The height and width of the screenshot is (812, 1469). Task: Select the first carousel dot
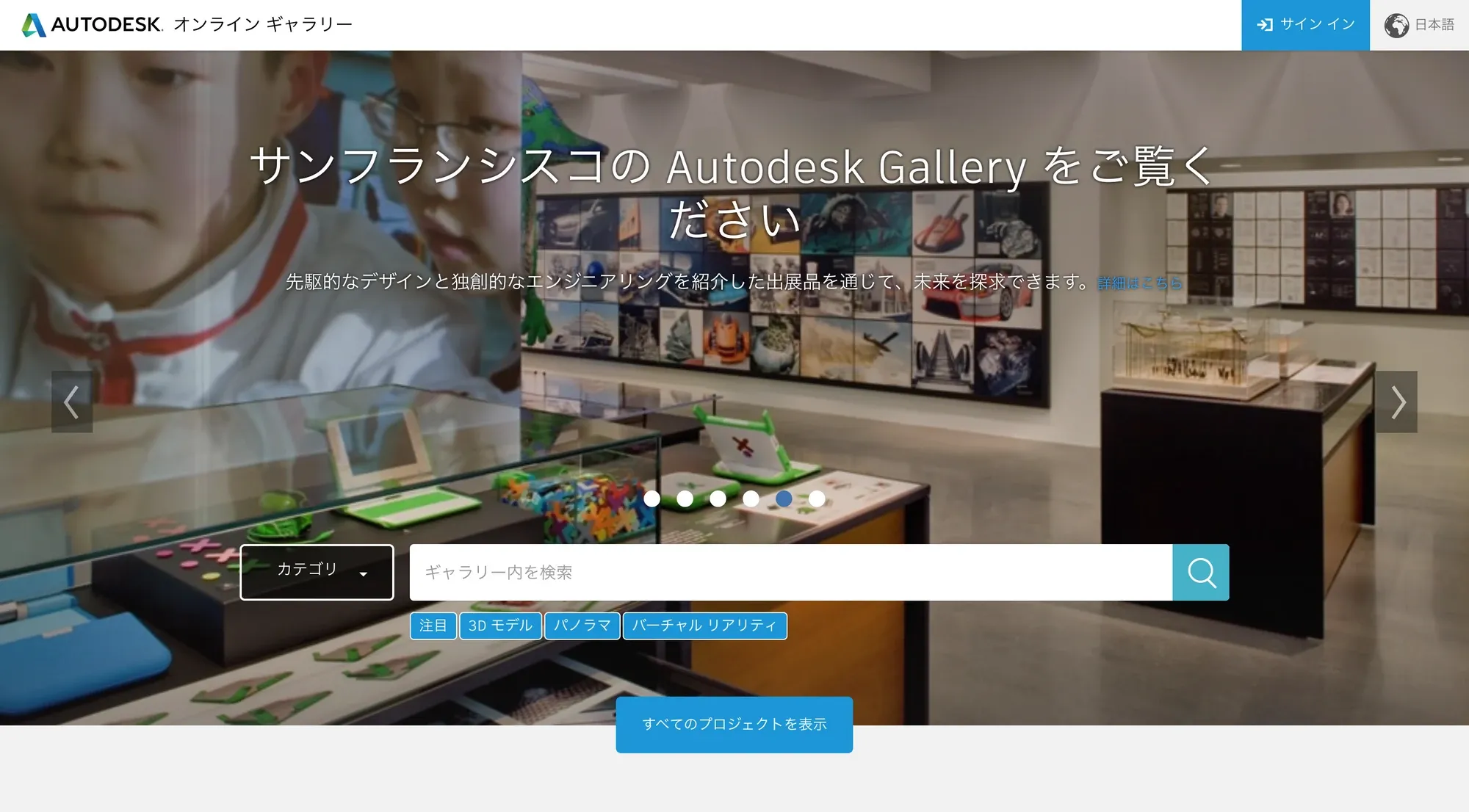pyautogui.click(x=652, y=499)
